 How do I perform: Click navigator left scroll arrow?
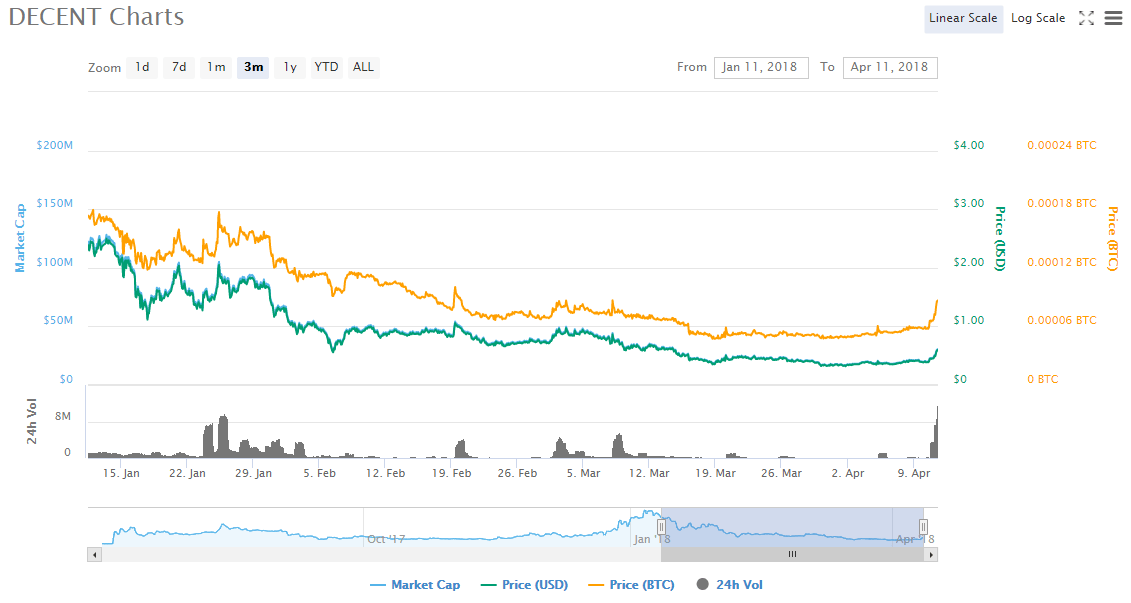click(x=95, y=554)
